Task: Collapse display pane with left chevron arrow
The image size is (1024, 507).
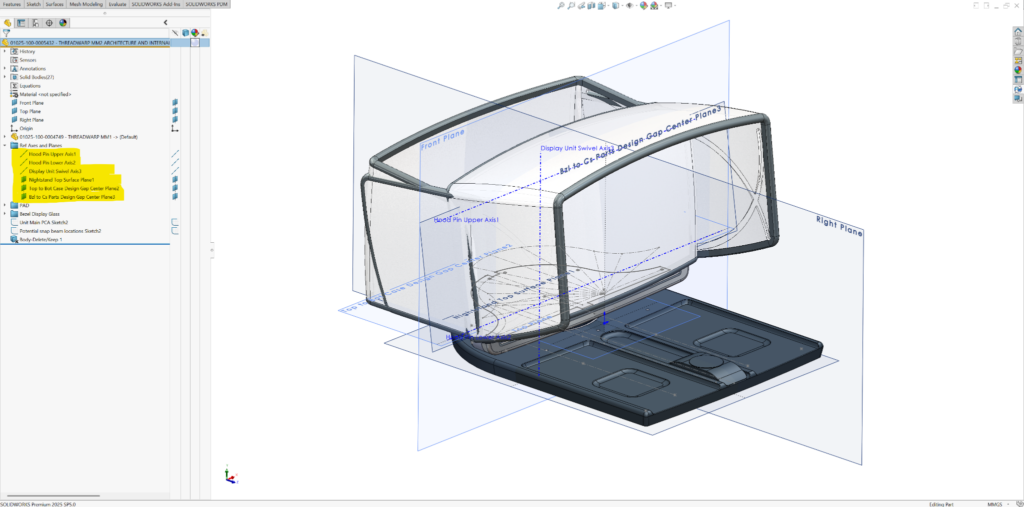Action: coord(165,23)
